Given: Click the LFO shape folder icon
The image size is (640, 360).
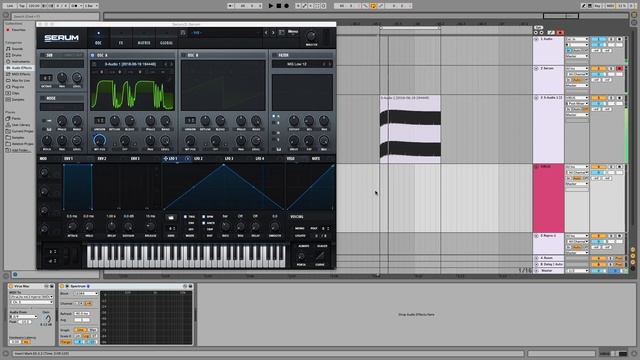Looking at the screenshot, I should [x=171, y=218].
